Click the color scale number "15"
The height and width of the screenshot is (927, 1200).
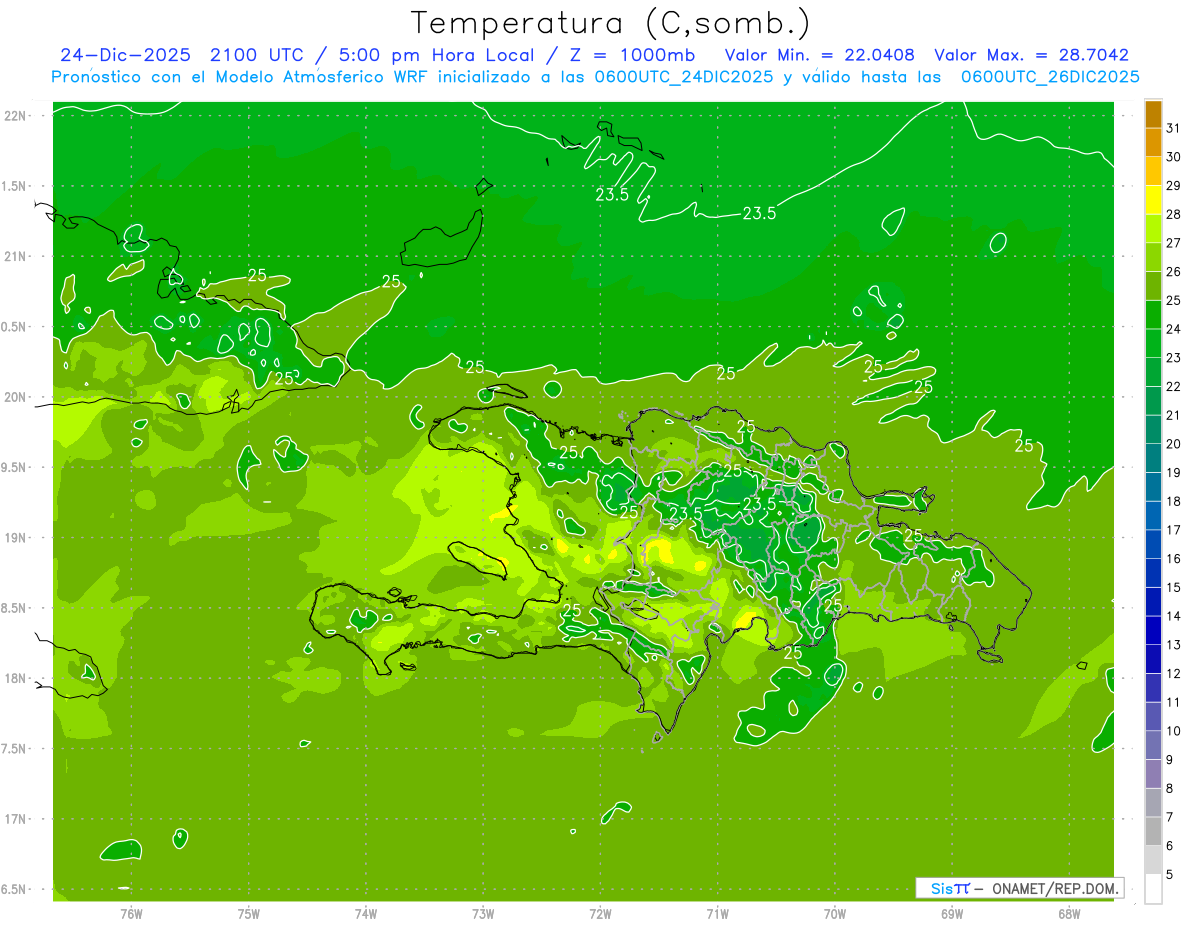click(x=1173, y=588)
